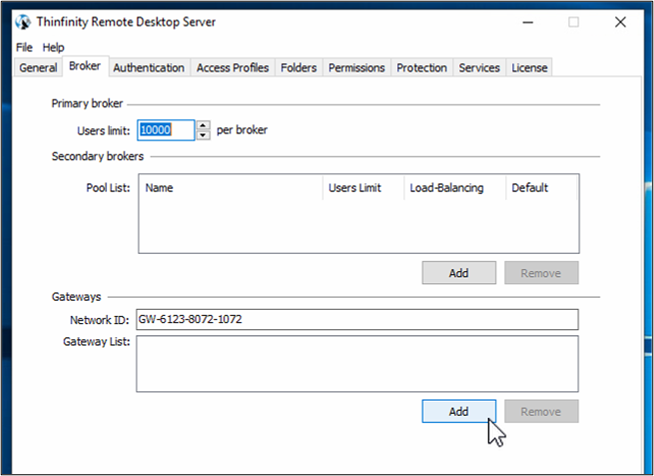The width and height of the screenshot is (654, 476).
Task: Open the Help menu
Action: [53, 47]
